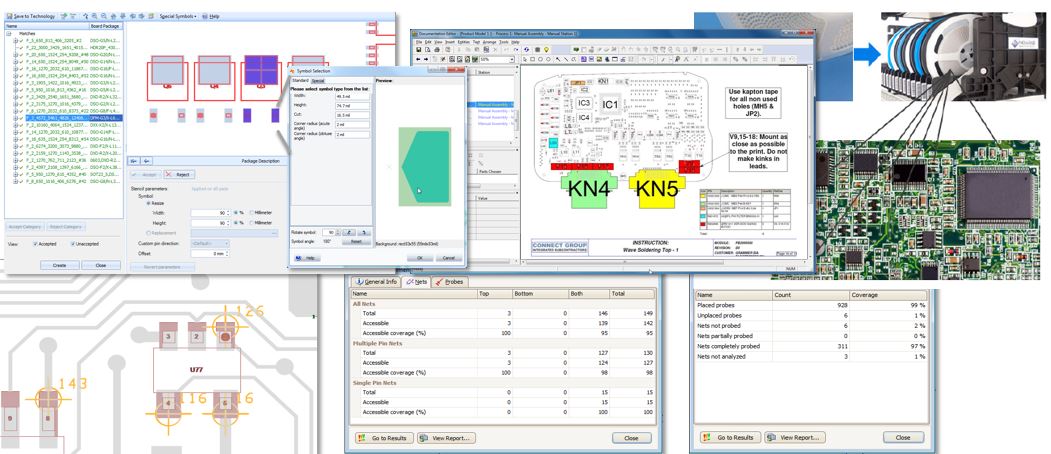1051x454 pixels.
Task: Open the Special tab in Symbol Selection
Action: click(318, 80)
